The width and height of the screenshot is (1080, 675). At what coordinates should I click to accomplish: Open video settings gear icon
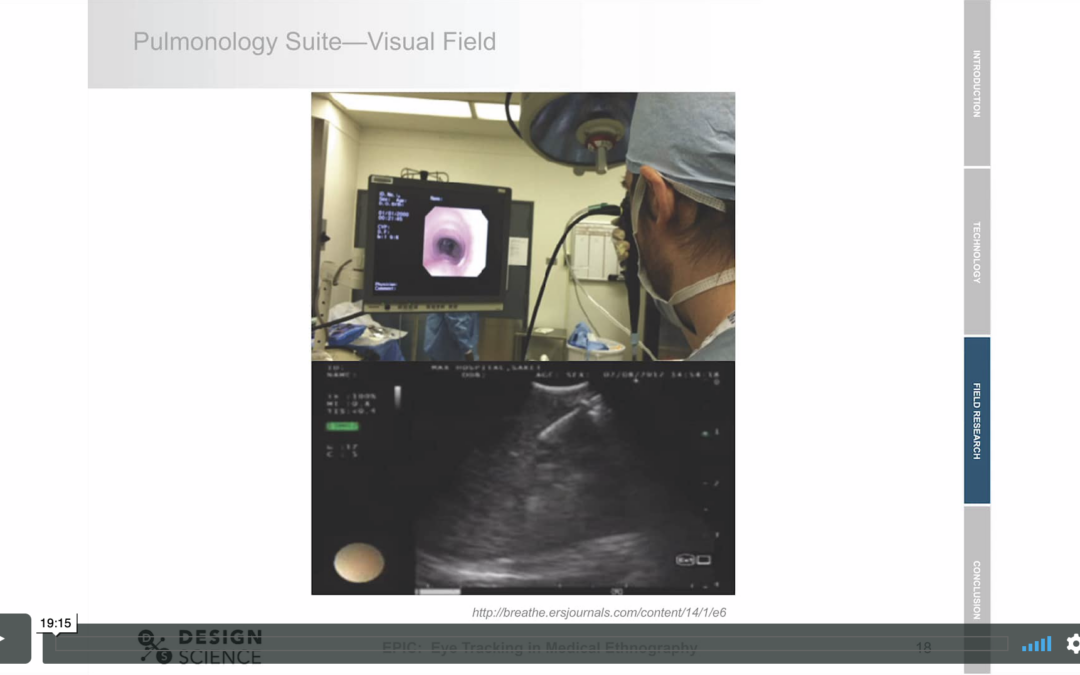coord(1073,644)
